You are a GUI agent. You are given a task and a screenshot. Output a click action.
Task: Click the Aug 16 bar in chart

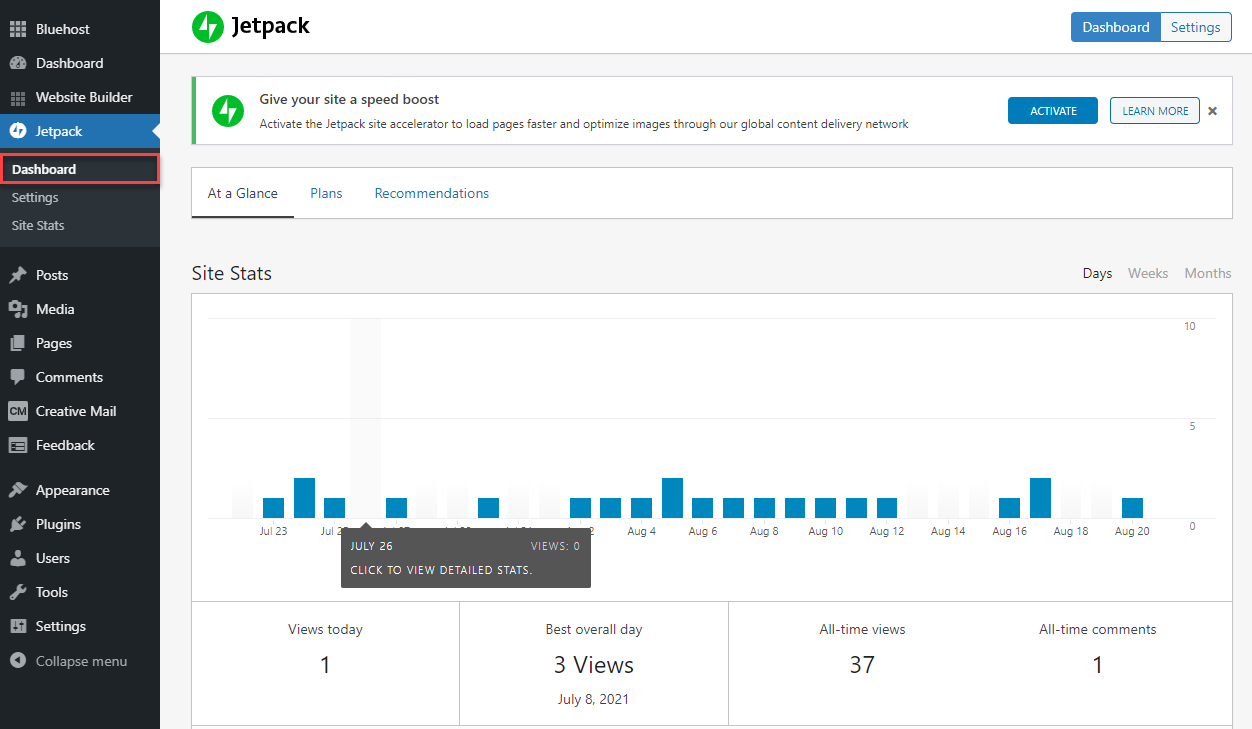tap(1010, 508)
